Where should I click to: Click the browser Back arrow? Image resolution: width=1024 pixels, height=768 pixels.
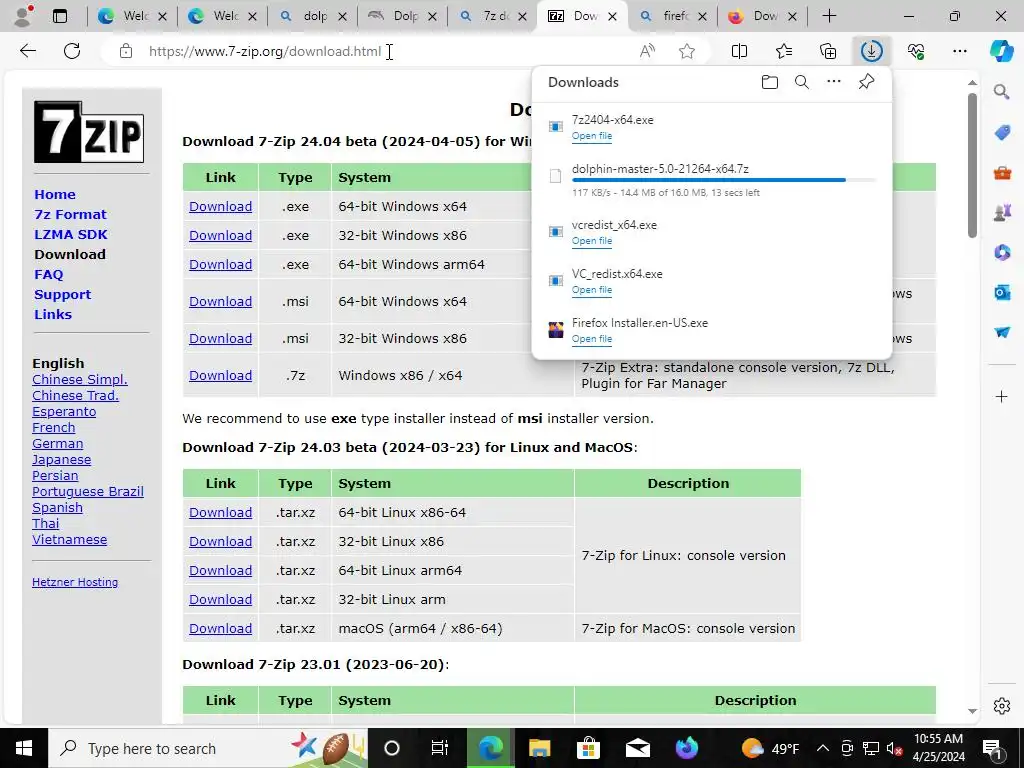tap(27, 51)
